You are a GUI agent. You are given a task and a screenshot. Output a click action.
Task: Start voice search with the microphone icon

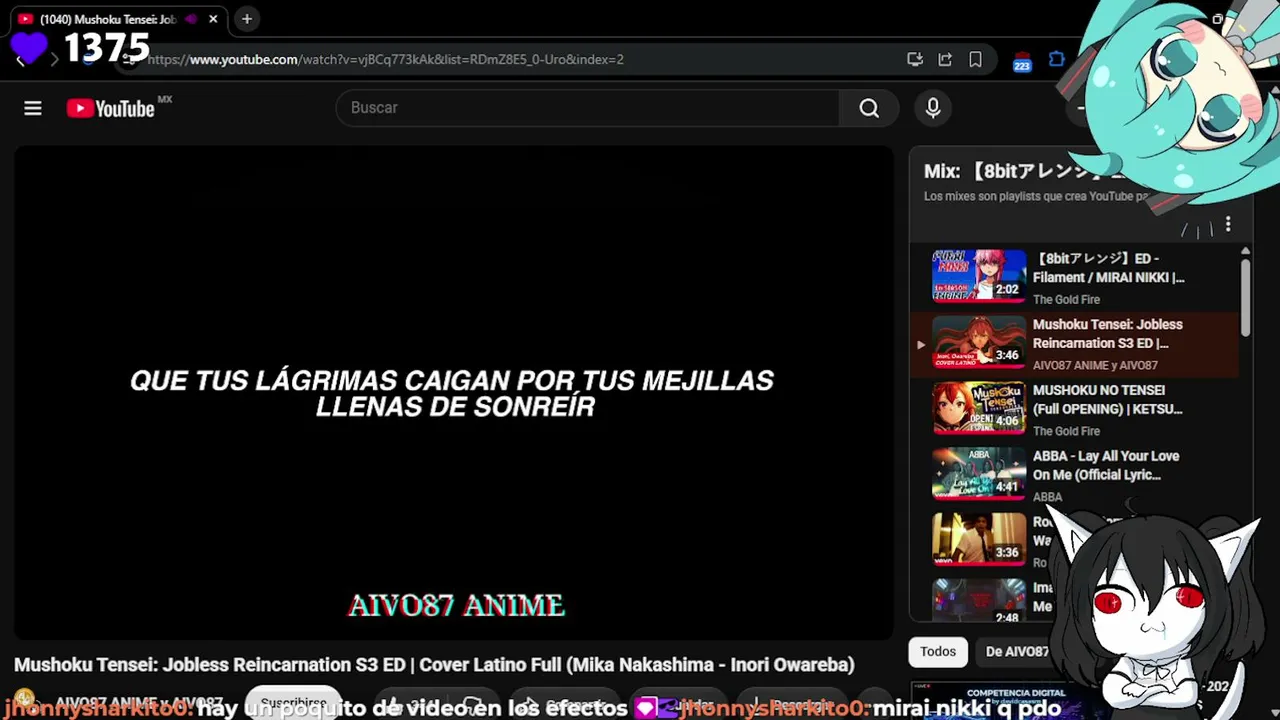point(933,108)
